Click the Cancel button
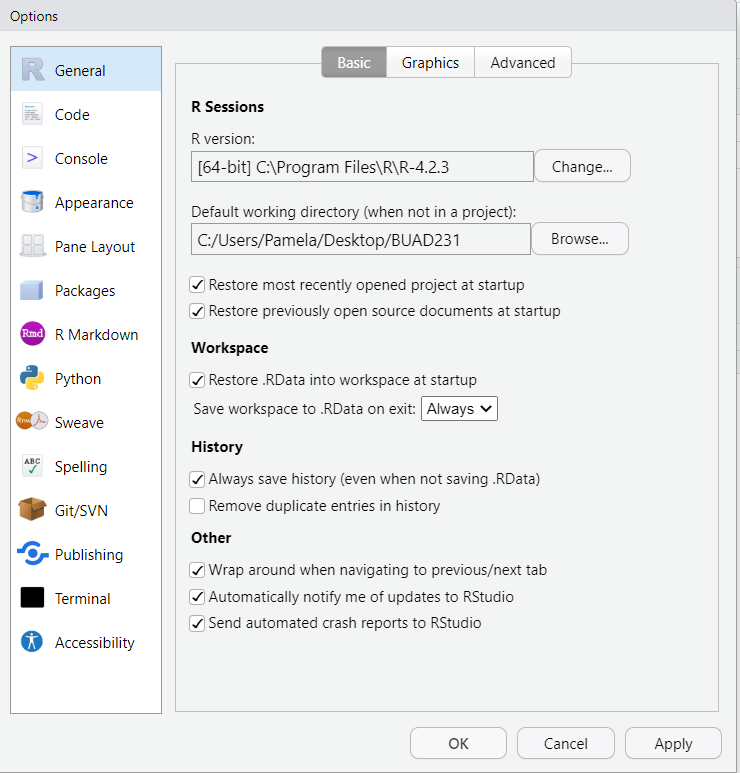The width and height of the screenshot is (740, 773). pyautogui.click(x=566, y=743)
